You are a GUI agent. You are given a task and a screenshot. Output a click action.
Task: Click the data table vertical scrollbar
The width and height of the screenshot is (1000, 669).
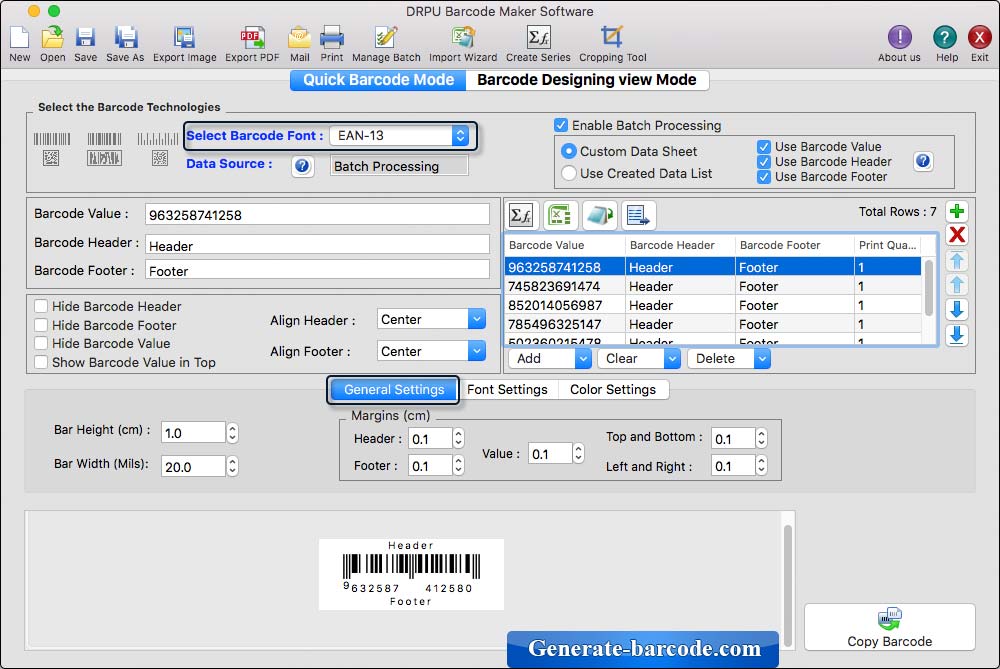tap(929, 287)
